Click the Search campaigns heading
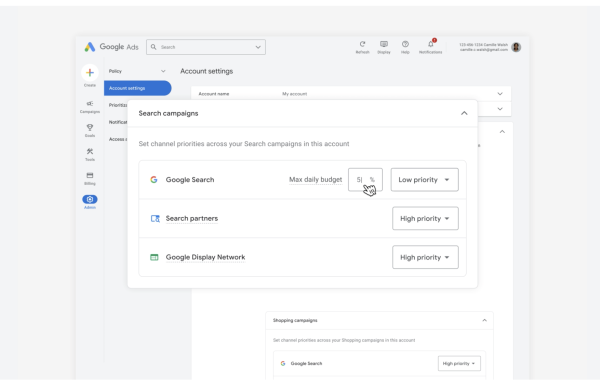The image size is (600, 385). (168, 113)
